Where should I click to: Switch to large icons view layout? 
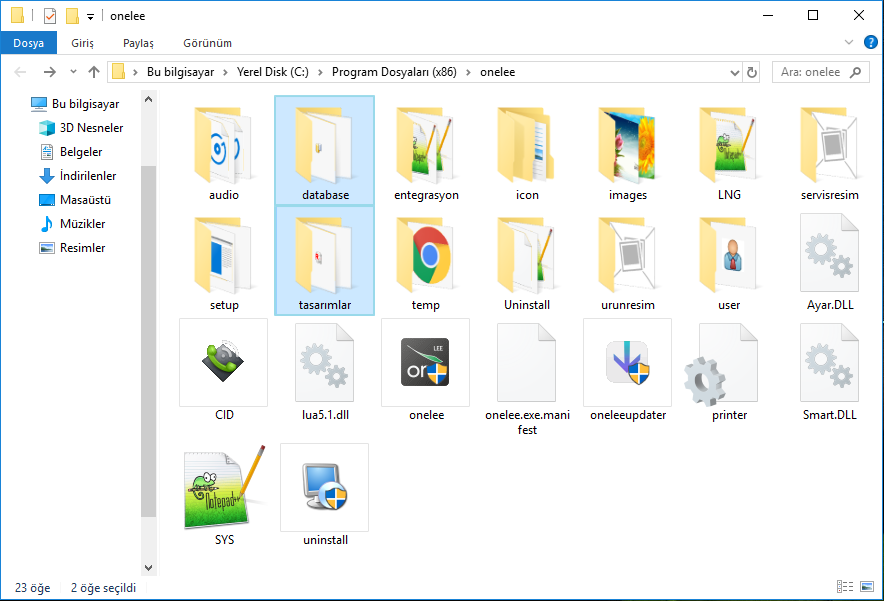pos(867,587)
